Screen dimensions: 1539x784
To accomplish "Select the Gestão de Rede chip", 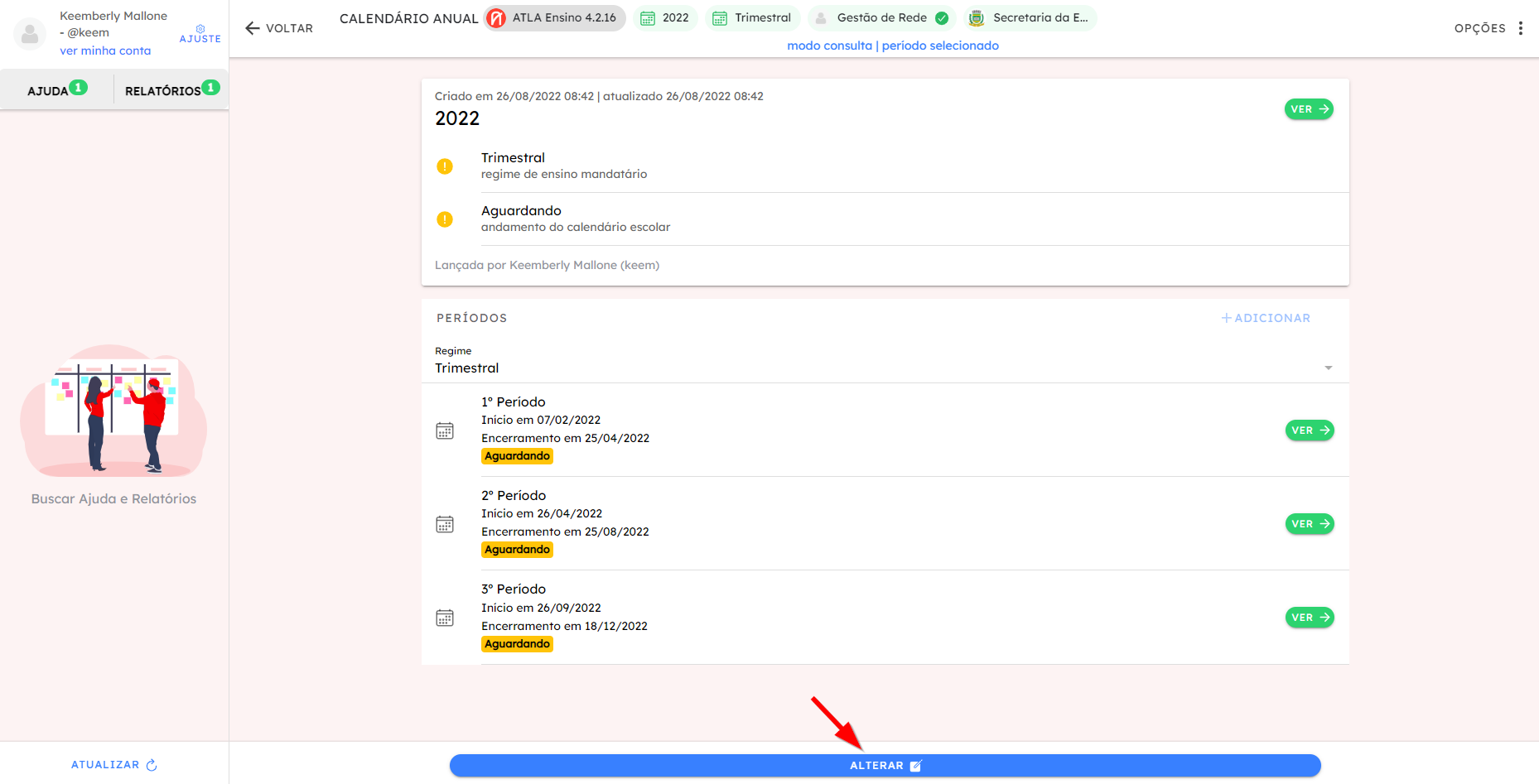I will (881, 18).
